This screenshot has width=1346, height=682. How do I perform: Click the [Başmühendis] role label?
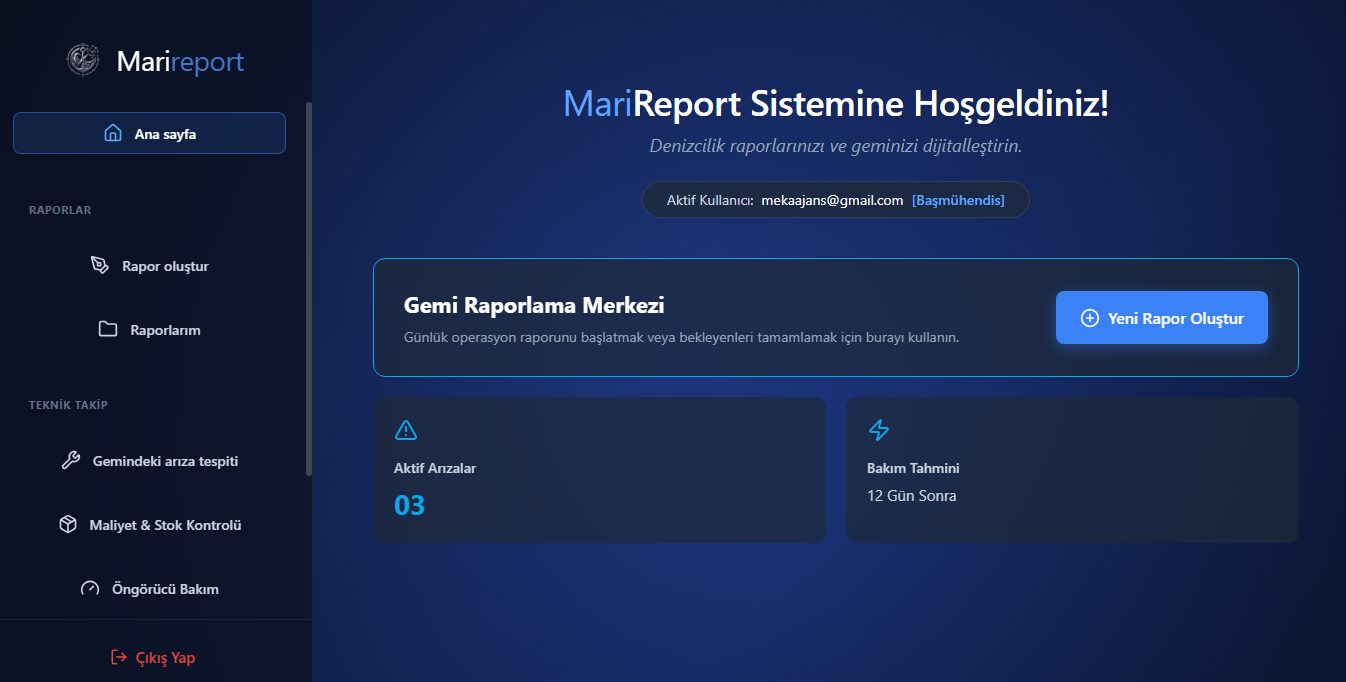[x=958, y=200]
